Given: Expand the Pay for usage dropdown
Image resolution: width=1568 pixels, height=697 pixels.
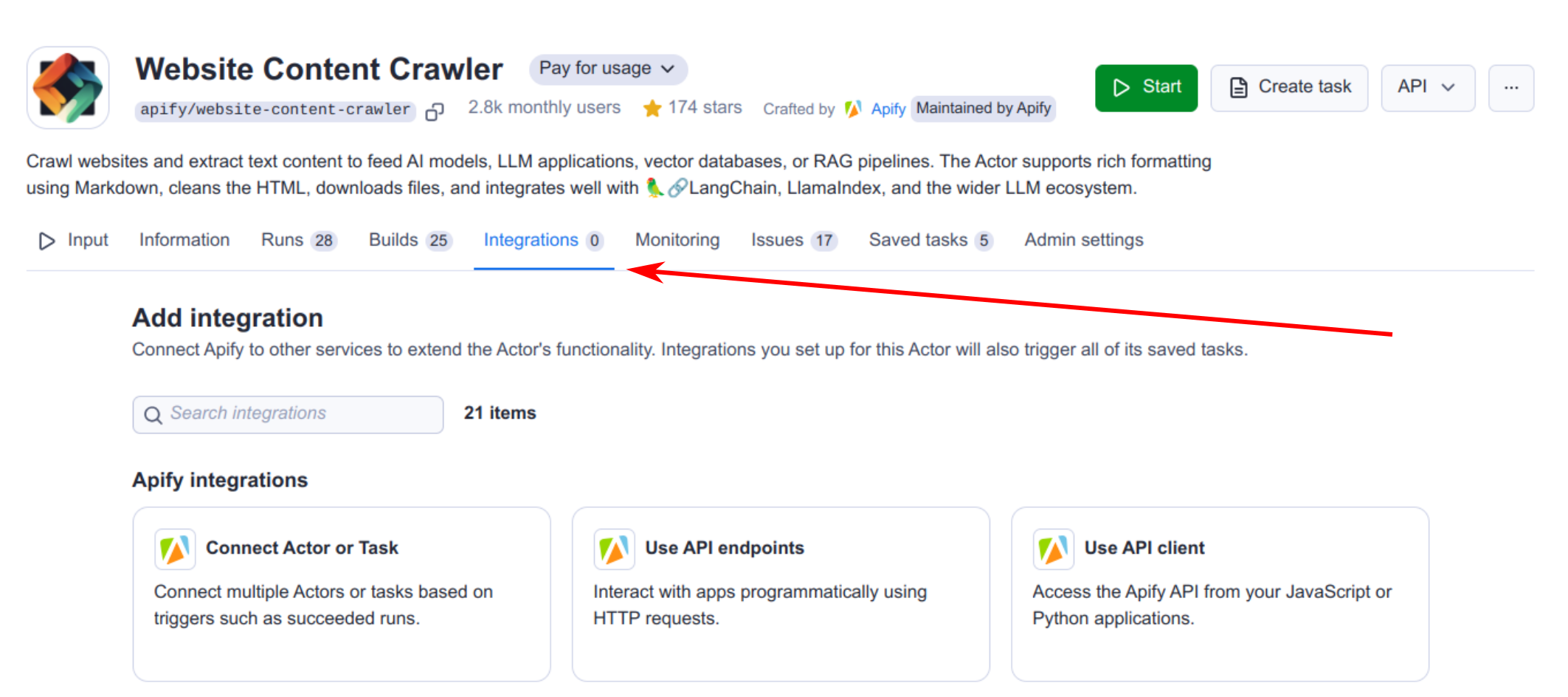Looking at the screenshot, I should 608,69.
